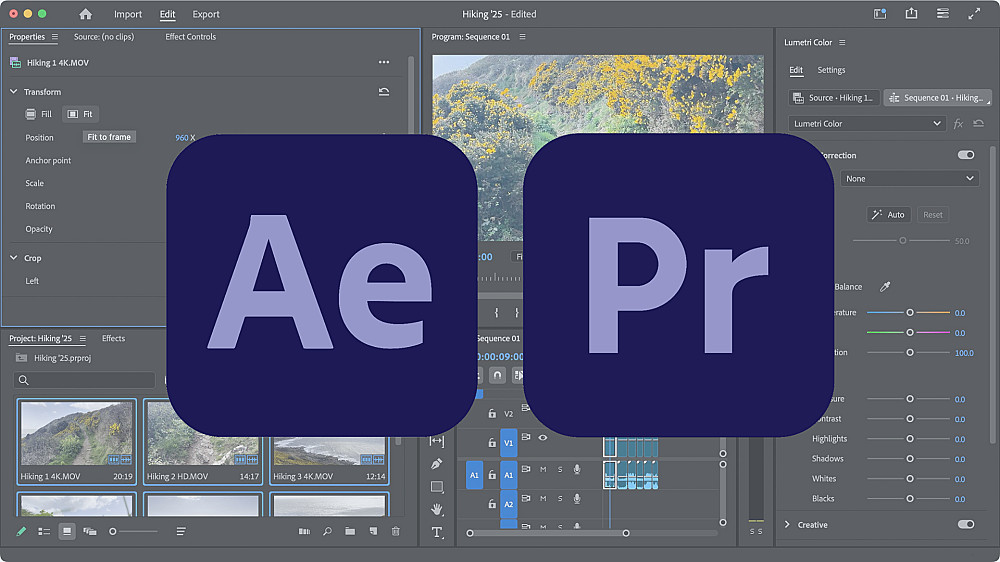Pick white balance with the eyedropper
The height and width of the screenshot is (562, 1000).
pyautogui.click(x=885, y=287)
